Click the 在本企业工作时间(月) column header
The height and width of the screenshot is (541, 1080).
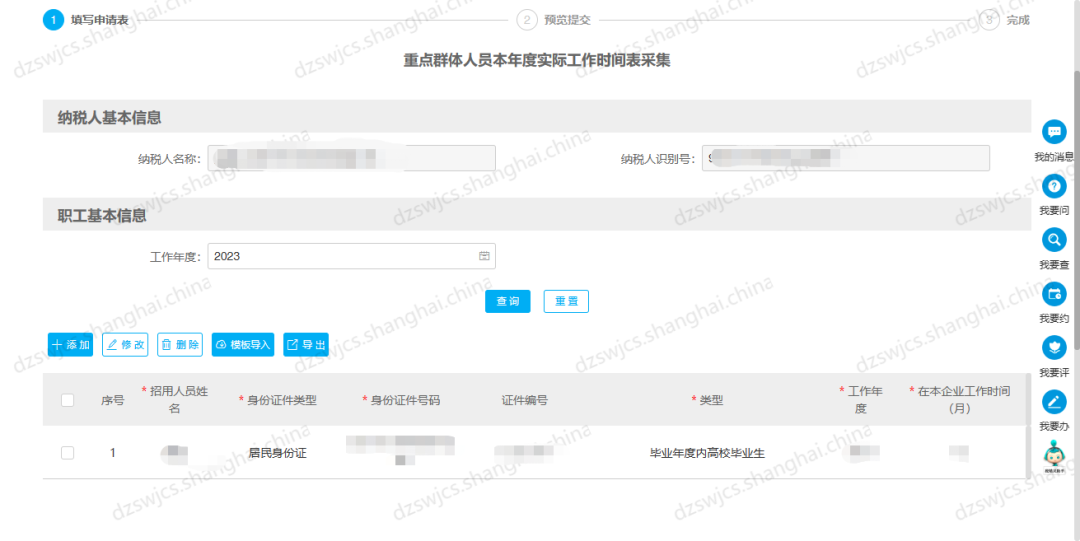[x=959, y=400]
